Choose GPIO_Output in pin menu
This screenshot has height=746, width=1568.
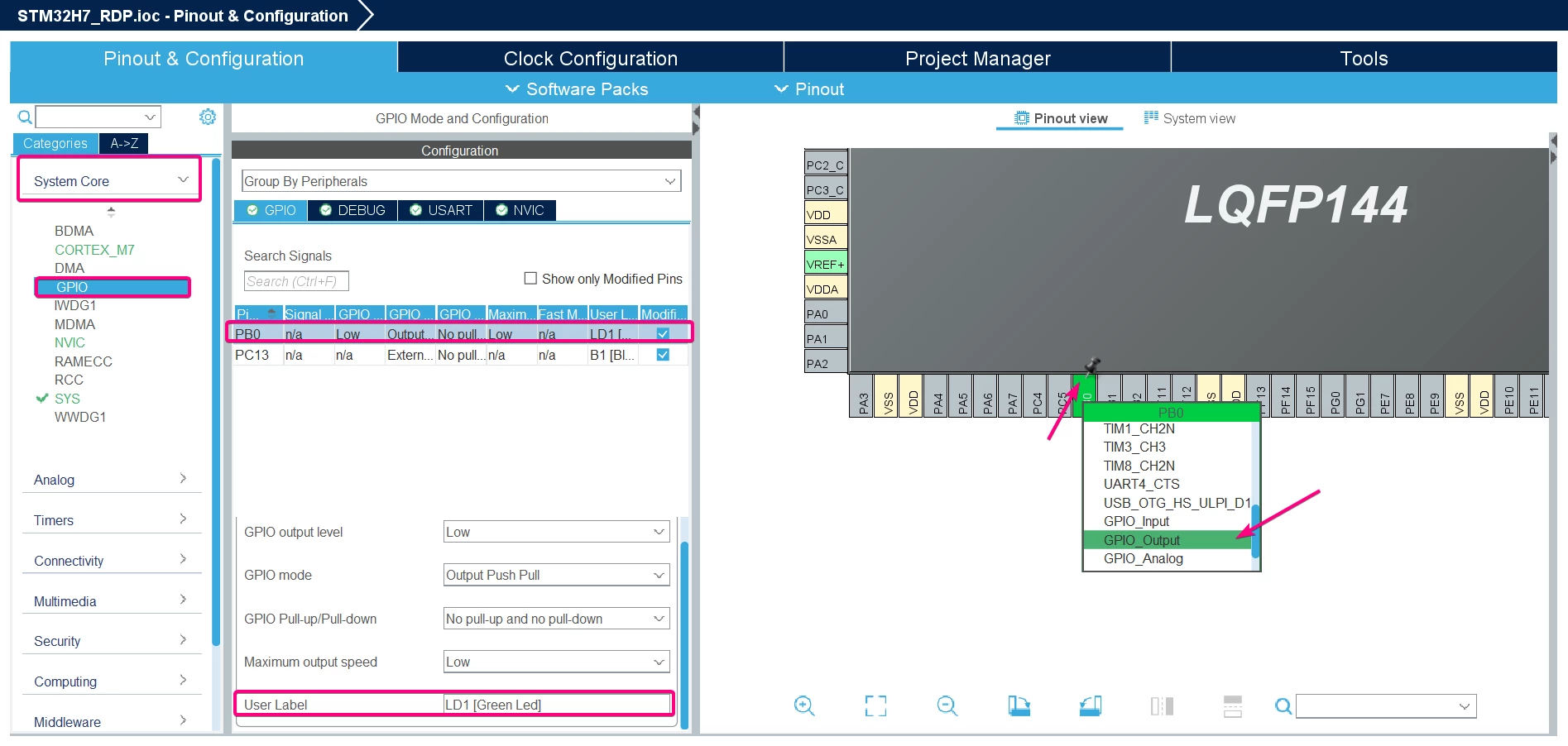[1167, 540]
